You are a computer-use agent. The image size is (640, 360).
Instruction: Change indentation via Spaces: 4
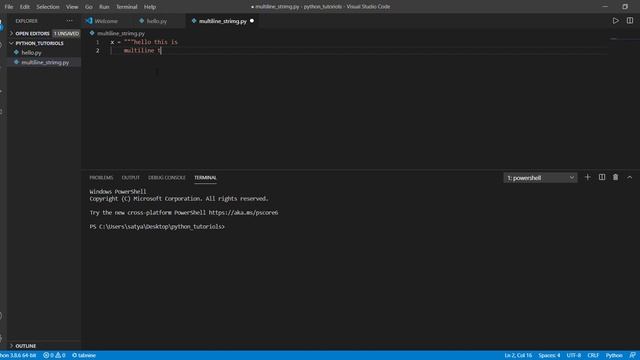tap(549, 356)
